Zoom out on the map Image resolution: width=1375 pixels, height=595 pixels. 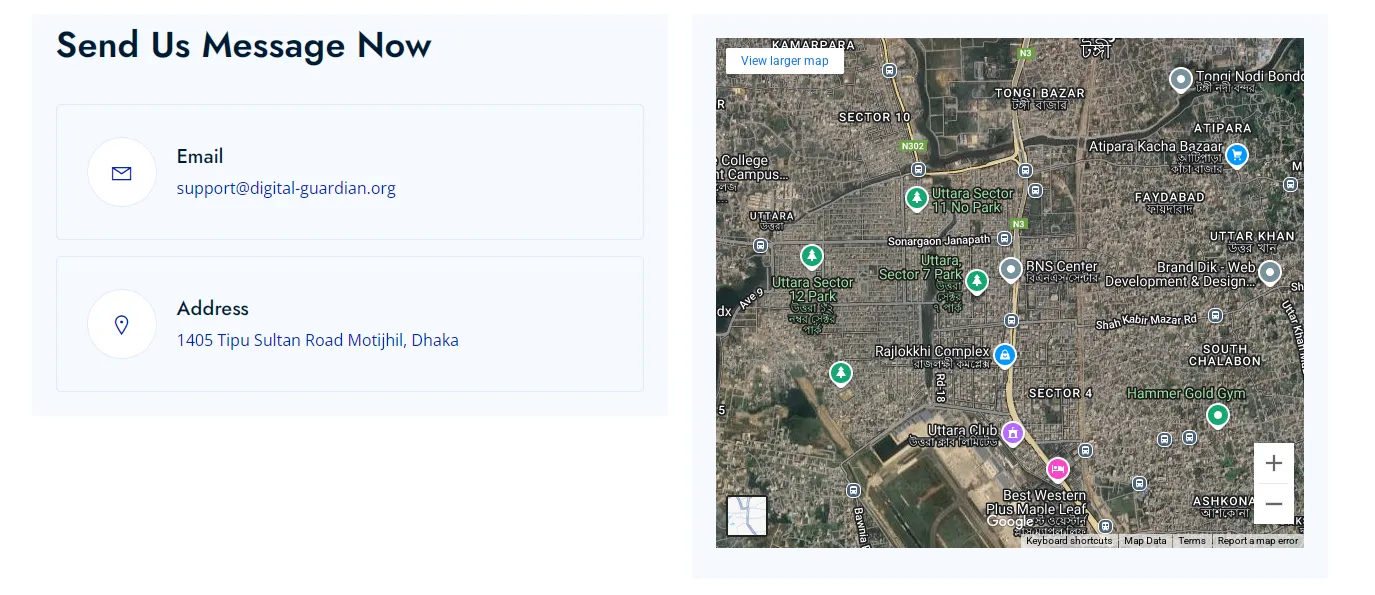(x=1274, y=504)
